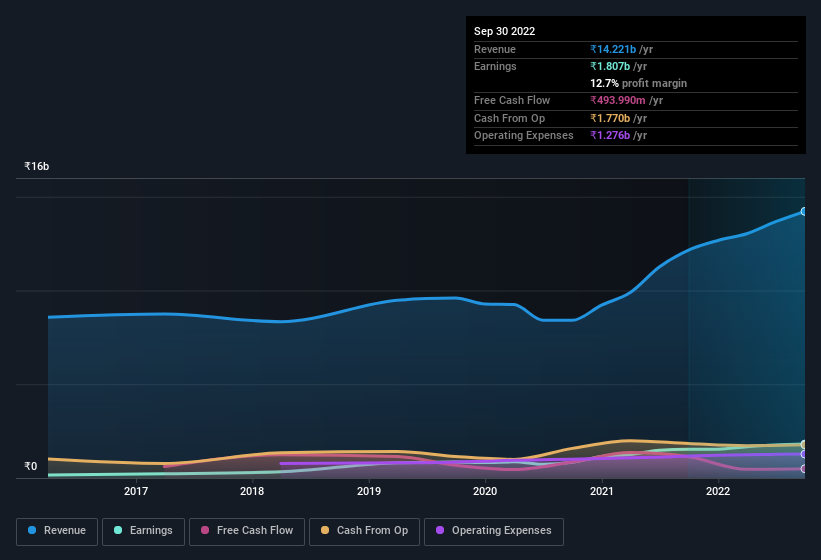Select the 2017 x-axis label
The width and height of the screenshot is (821, 560).
point(136,491)
